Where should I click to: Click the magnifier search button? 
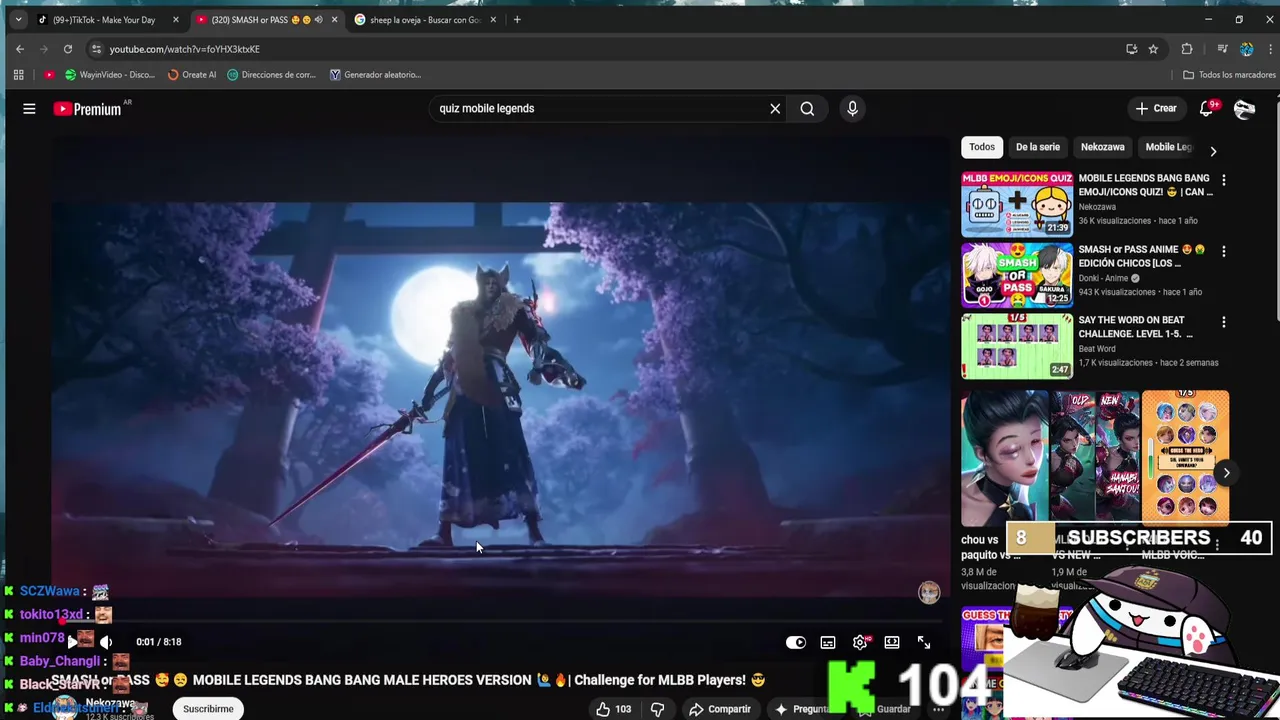point(807,108)
